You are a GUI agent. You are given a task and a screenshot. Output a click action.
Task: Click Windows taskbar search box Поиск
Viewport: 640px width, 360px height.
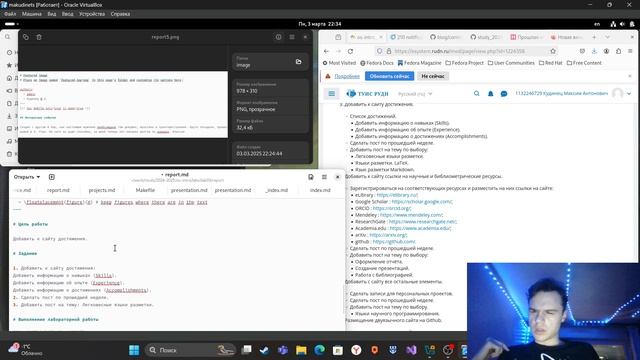coord(190,350)
